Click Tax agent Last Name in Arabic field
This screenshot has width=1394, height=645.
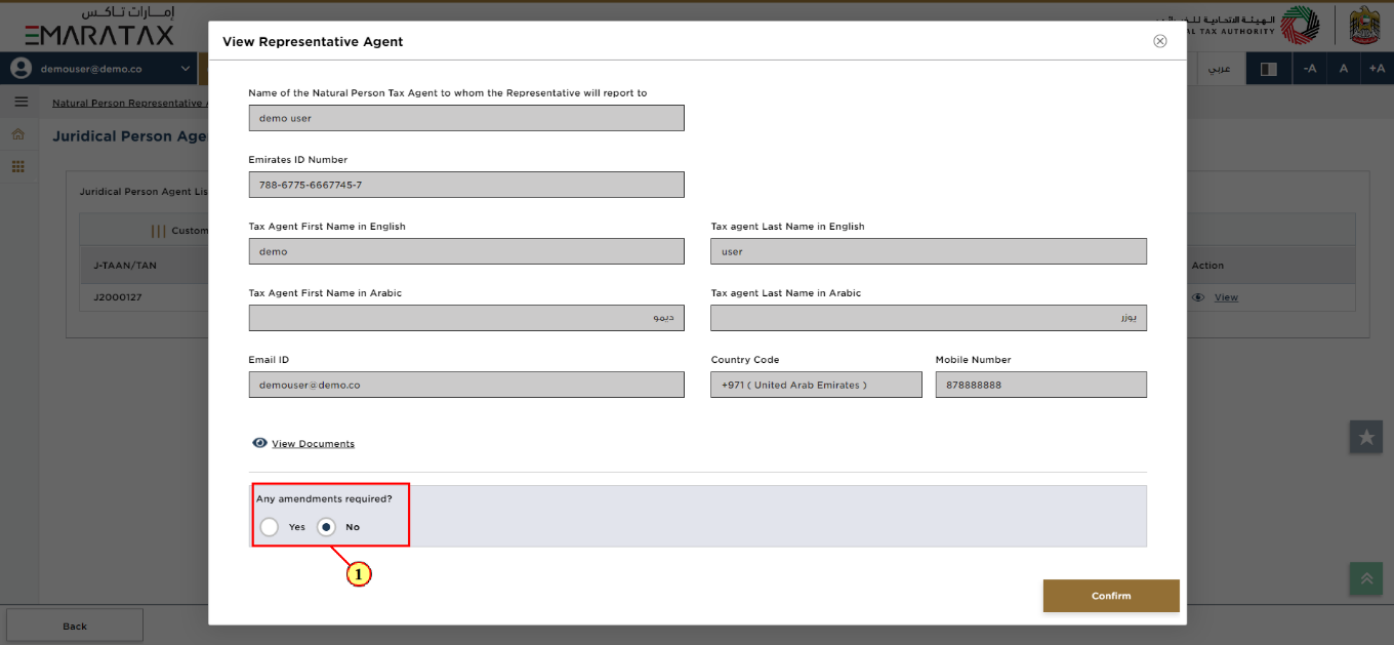click(x=928, y=318)
